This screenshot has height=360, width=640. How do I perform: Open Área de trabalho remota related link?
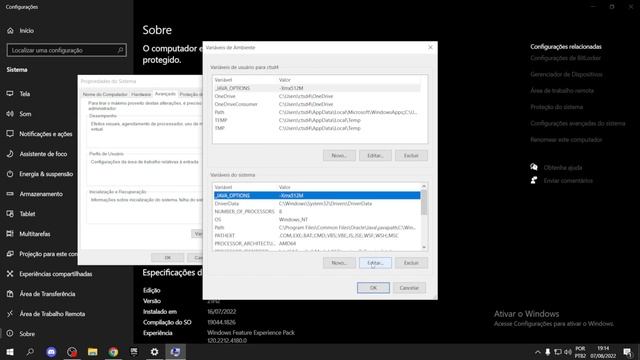coord(562,91)
